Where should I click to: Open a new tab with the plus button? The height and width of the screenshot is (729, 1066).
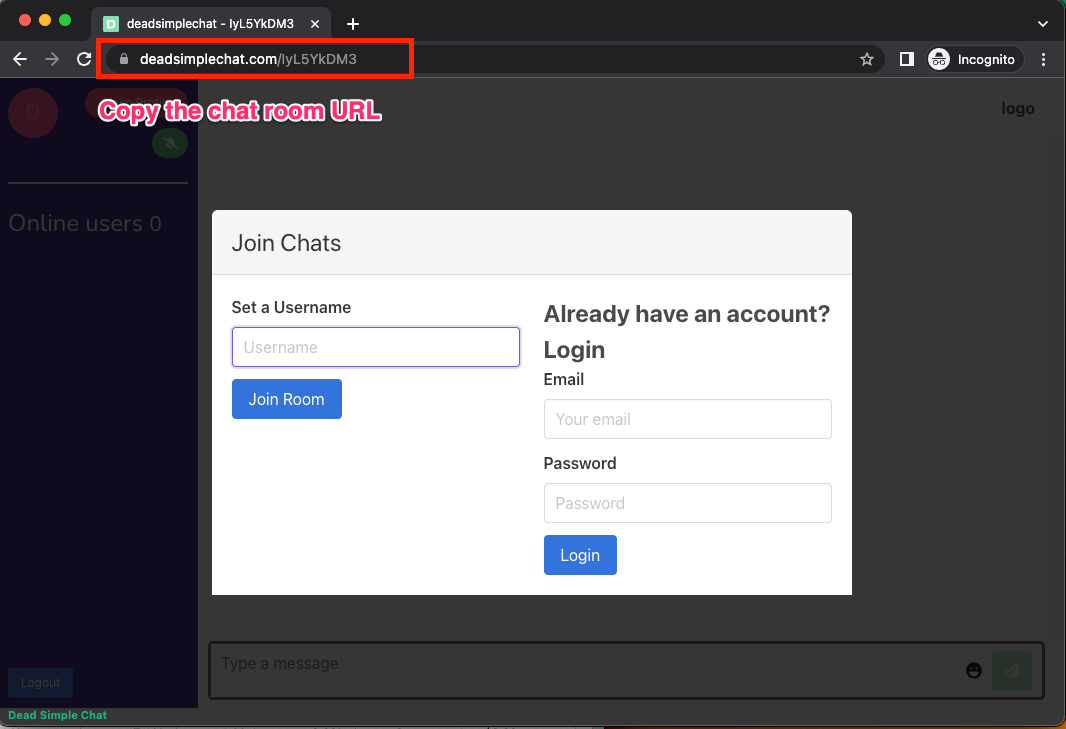(352, 23)
